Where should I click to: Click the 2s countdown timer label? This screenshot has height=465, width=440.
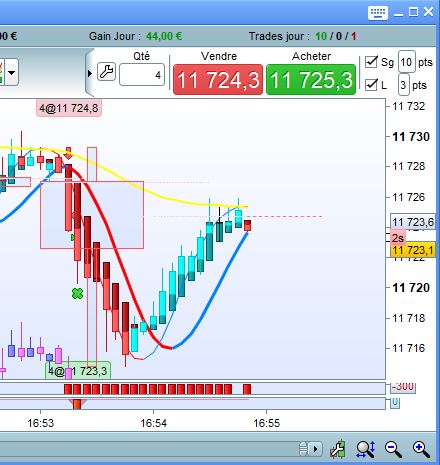click(398, 238)
